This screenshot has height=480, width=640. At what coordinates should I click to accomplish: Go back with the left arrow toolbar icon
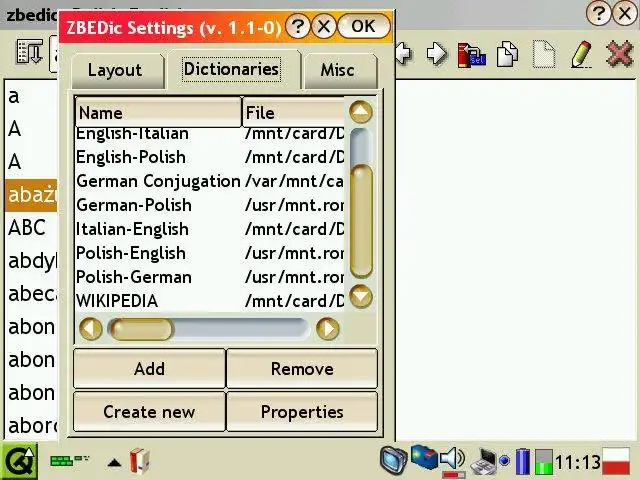point(404,53)
